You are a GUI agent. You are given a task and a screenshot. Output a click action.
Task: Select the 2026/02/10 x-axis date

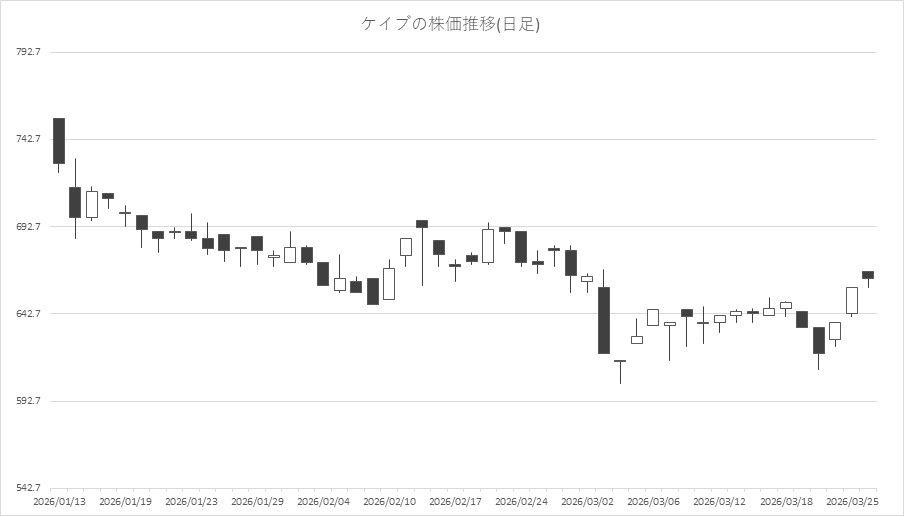click(389, 500)
